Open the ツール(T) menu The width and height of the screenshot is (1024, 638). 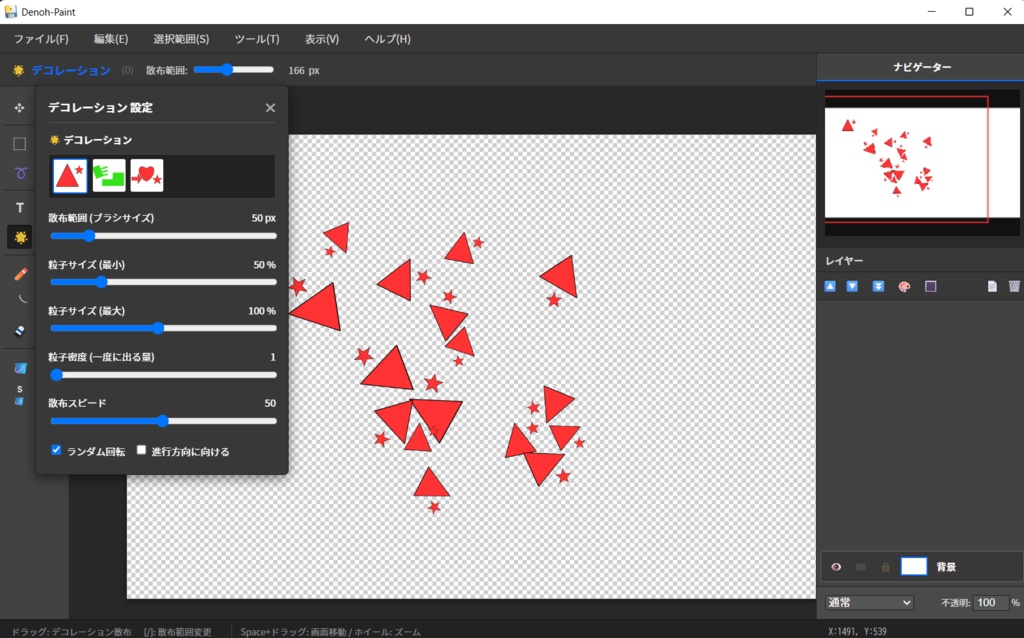tap(257, 39)
